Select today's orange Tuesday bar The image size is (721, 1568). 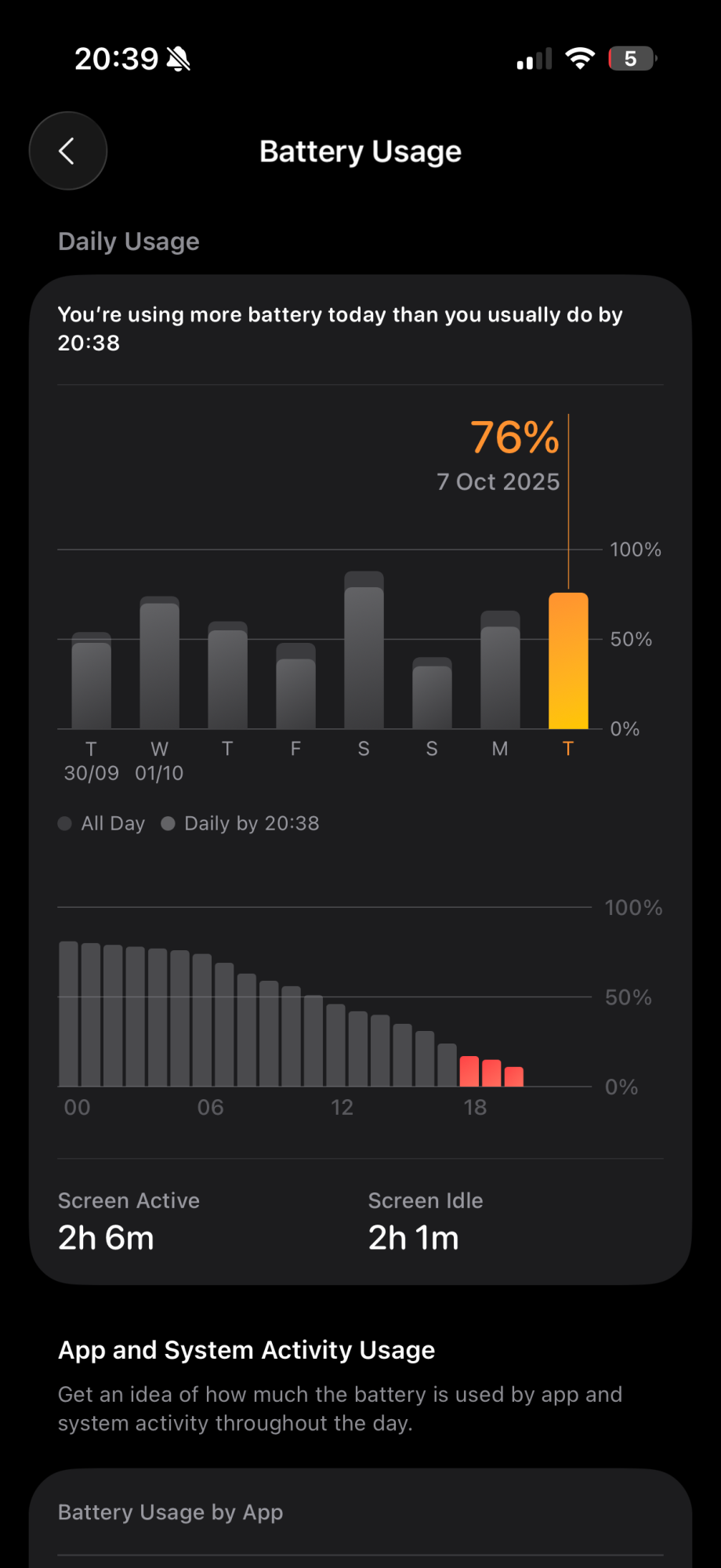[x=568, y=661]
